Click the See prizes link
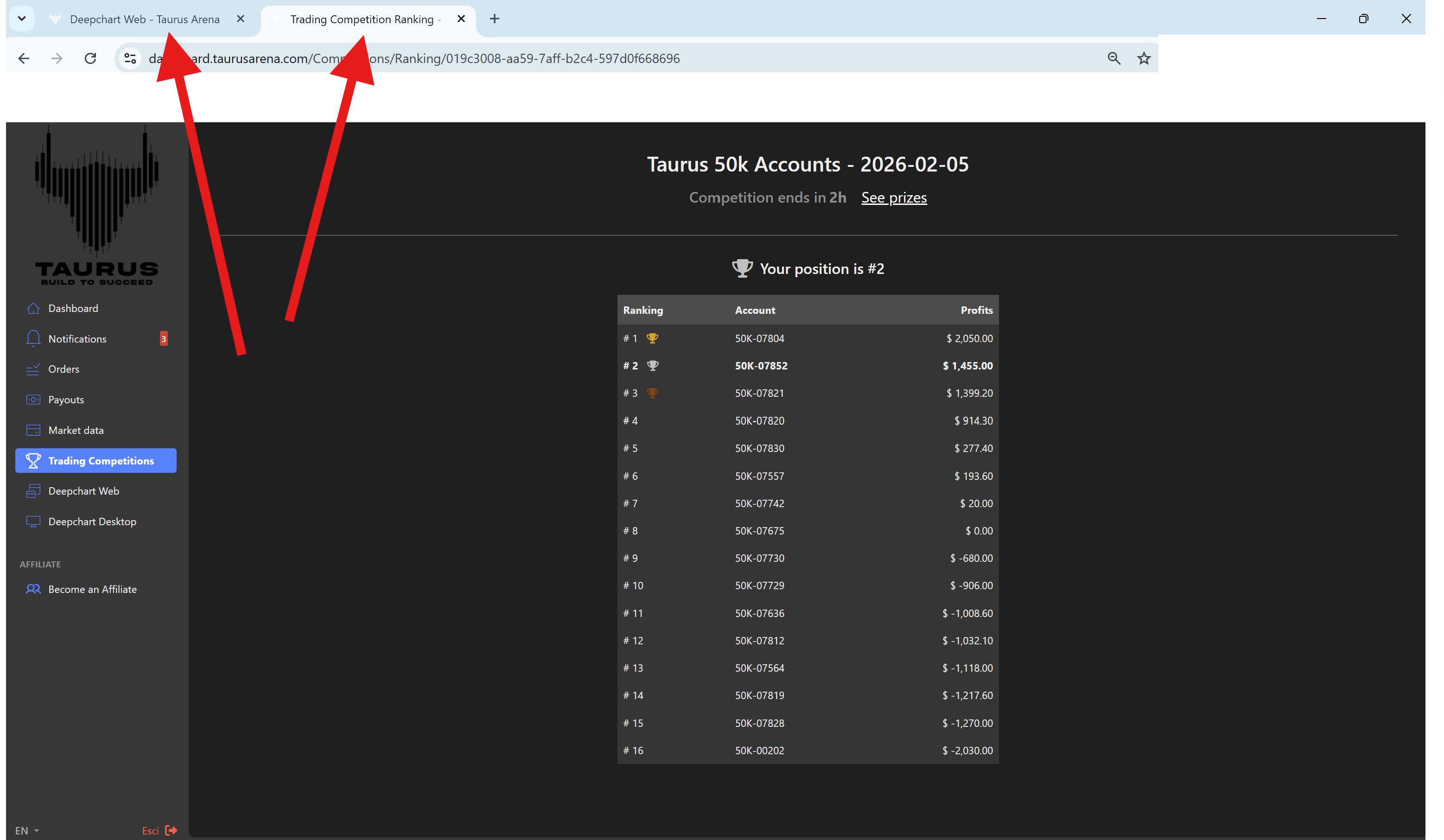Image resolution: width=1444 pixels, height=840 pixels. click(x=893, y=197)
